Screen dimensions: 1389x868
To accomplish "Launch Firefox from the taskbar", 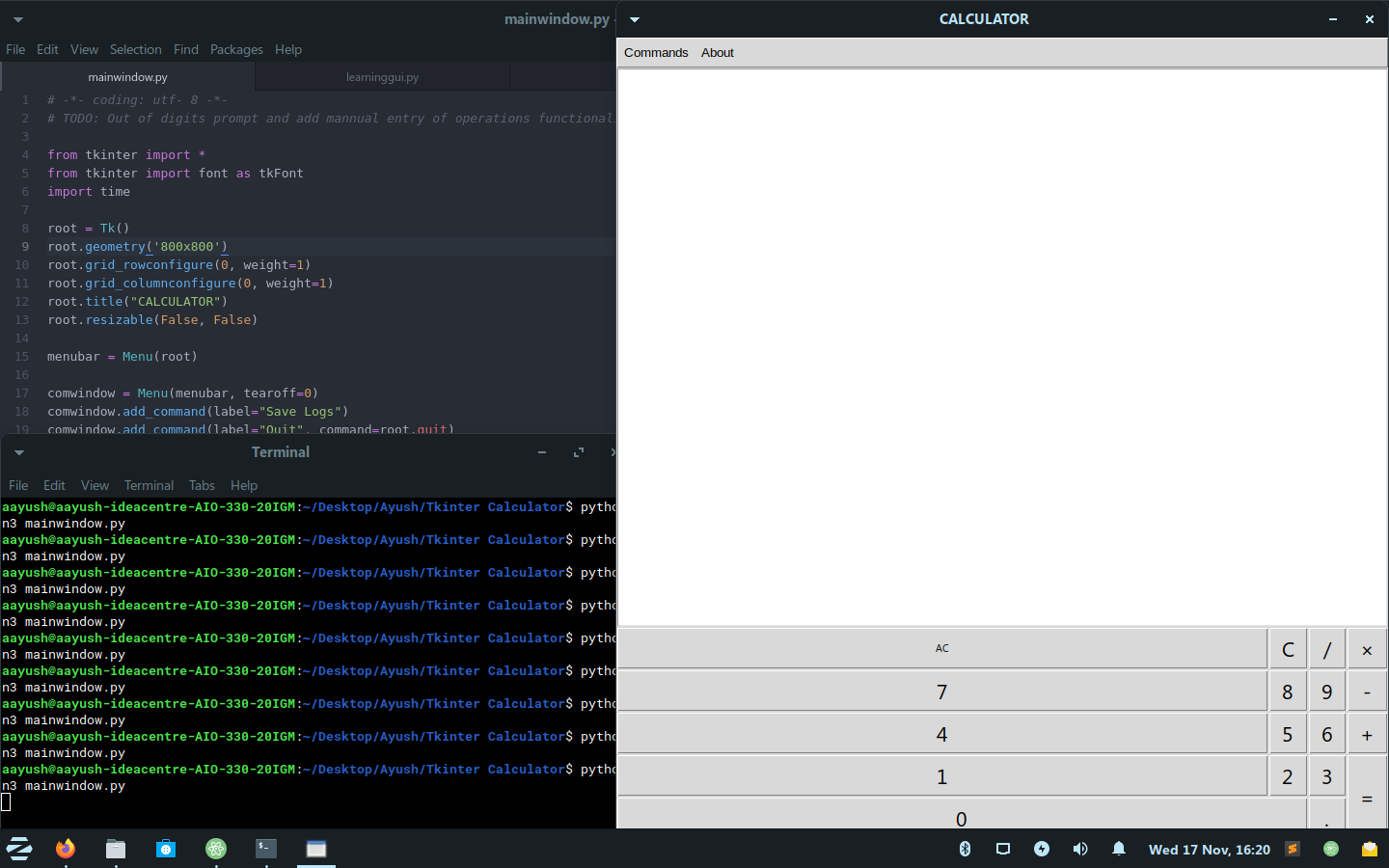I will [66, 849].
